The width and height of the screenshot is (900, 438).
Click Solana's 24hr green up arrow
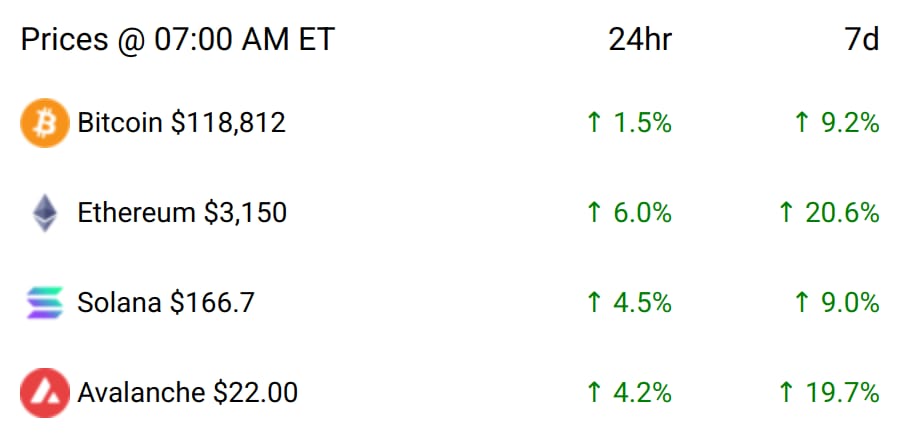tap(594, 303)
